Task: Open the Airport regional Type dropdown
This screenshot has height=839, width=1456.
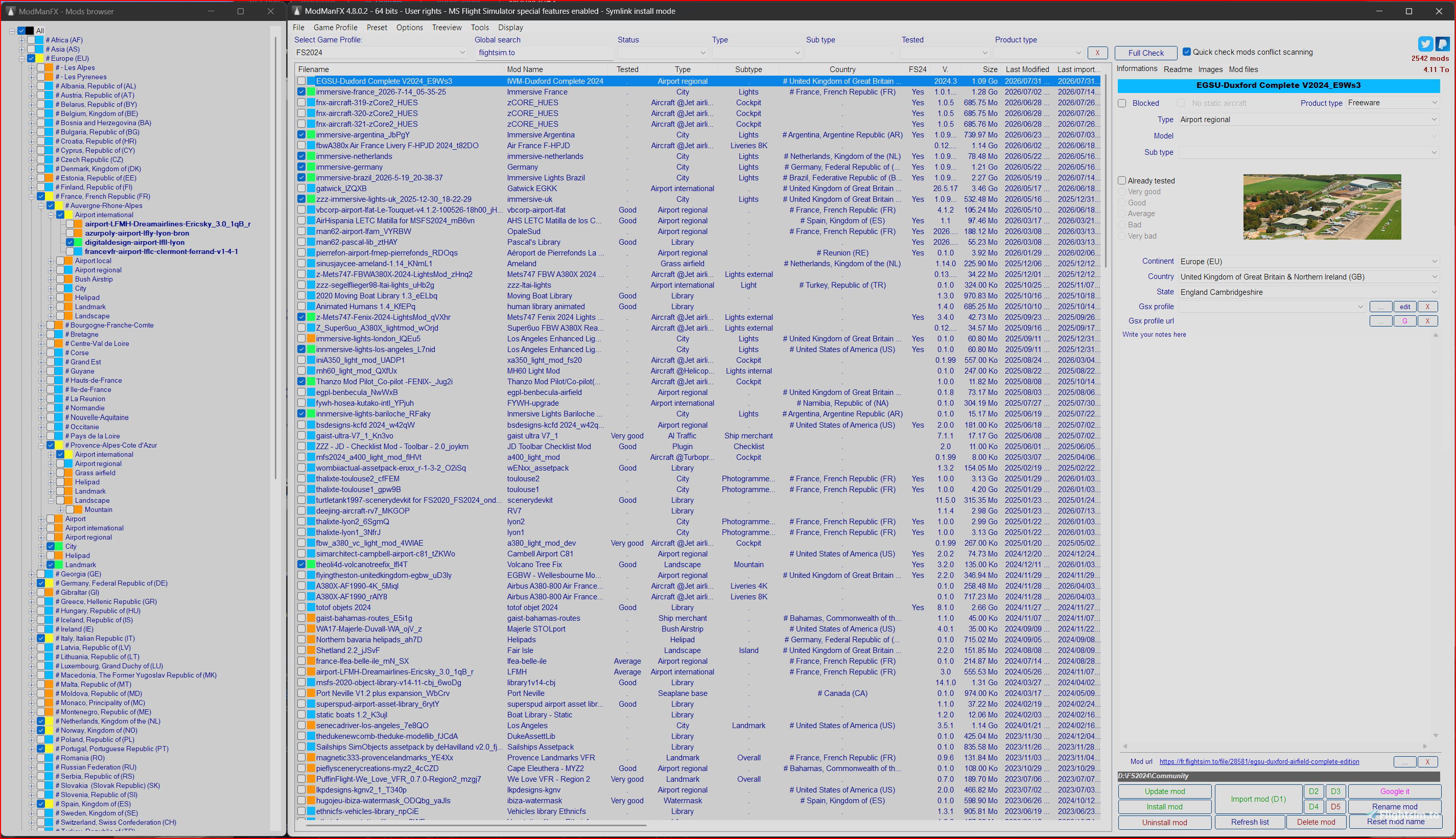Action: coord(1308,119)
